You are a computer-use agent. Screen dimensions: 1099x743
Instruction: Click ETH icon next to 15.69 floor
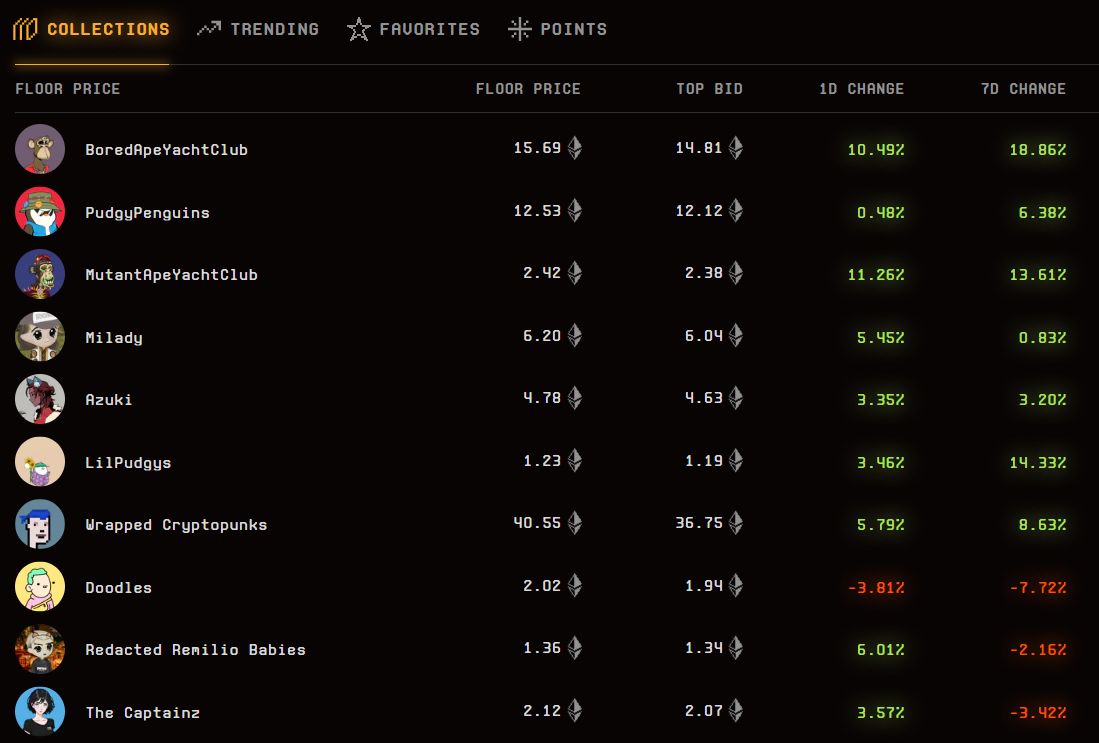coord(575,148)
